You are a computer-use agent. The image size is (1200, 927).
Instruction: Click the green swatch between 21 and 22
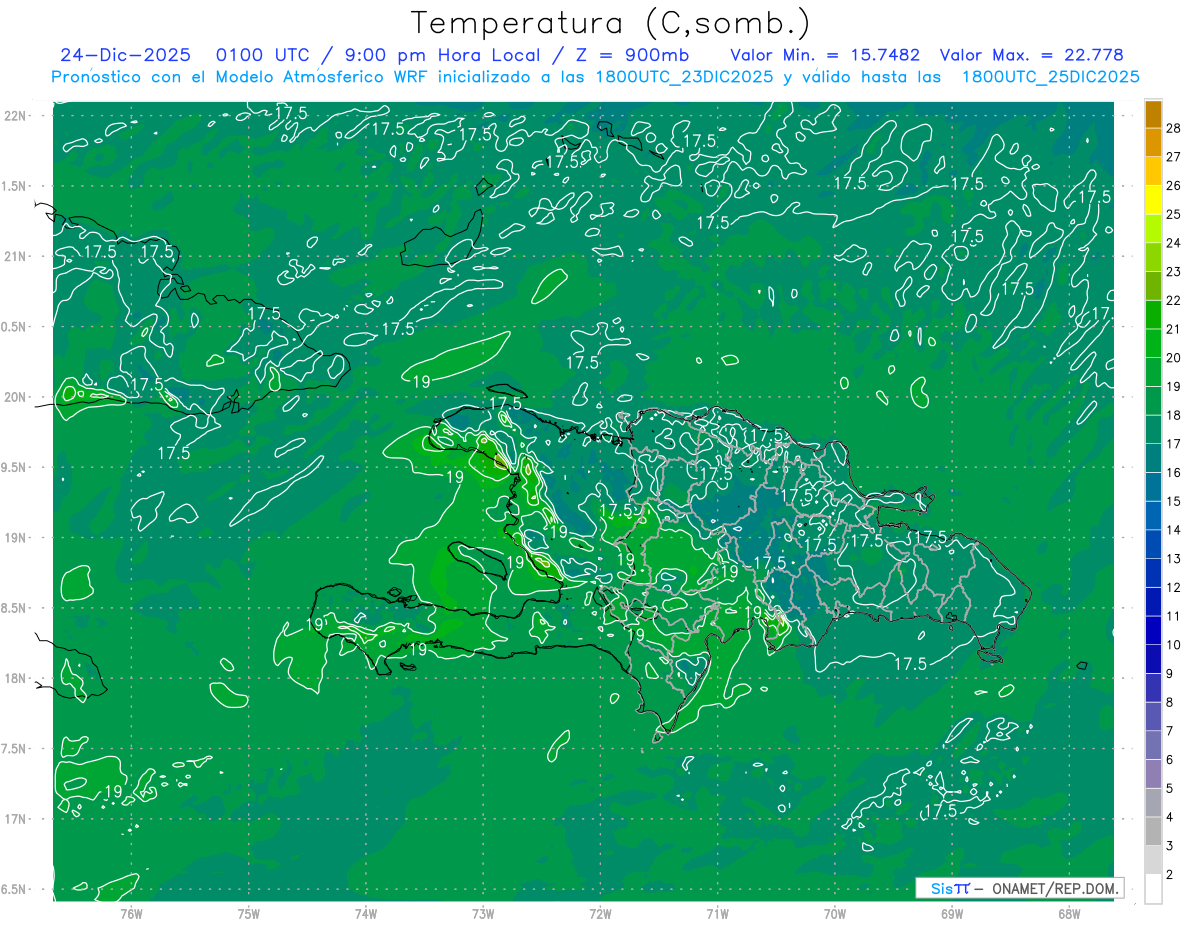(x=1154, y=315)
